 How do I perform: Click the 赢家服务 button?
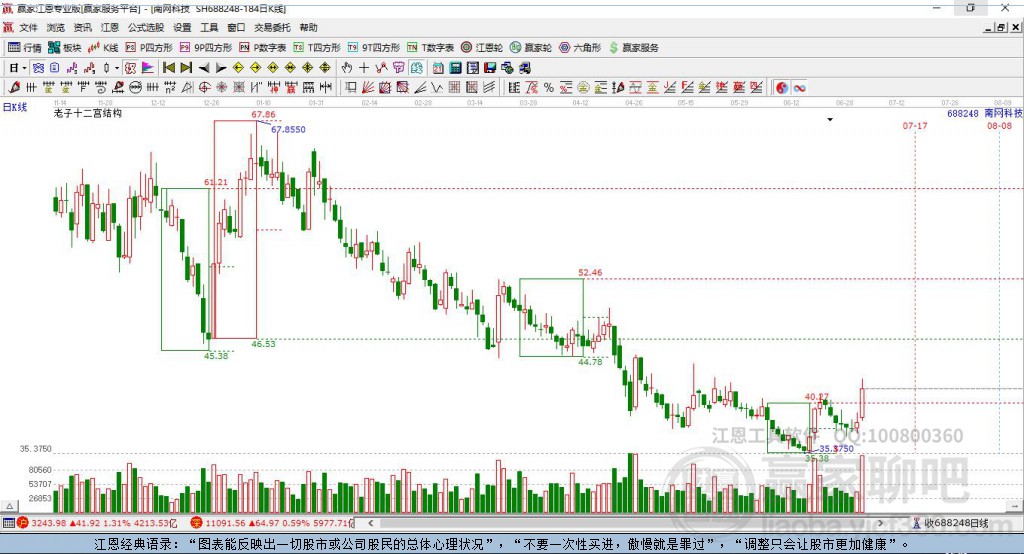pos(633,48)
